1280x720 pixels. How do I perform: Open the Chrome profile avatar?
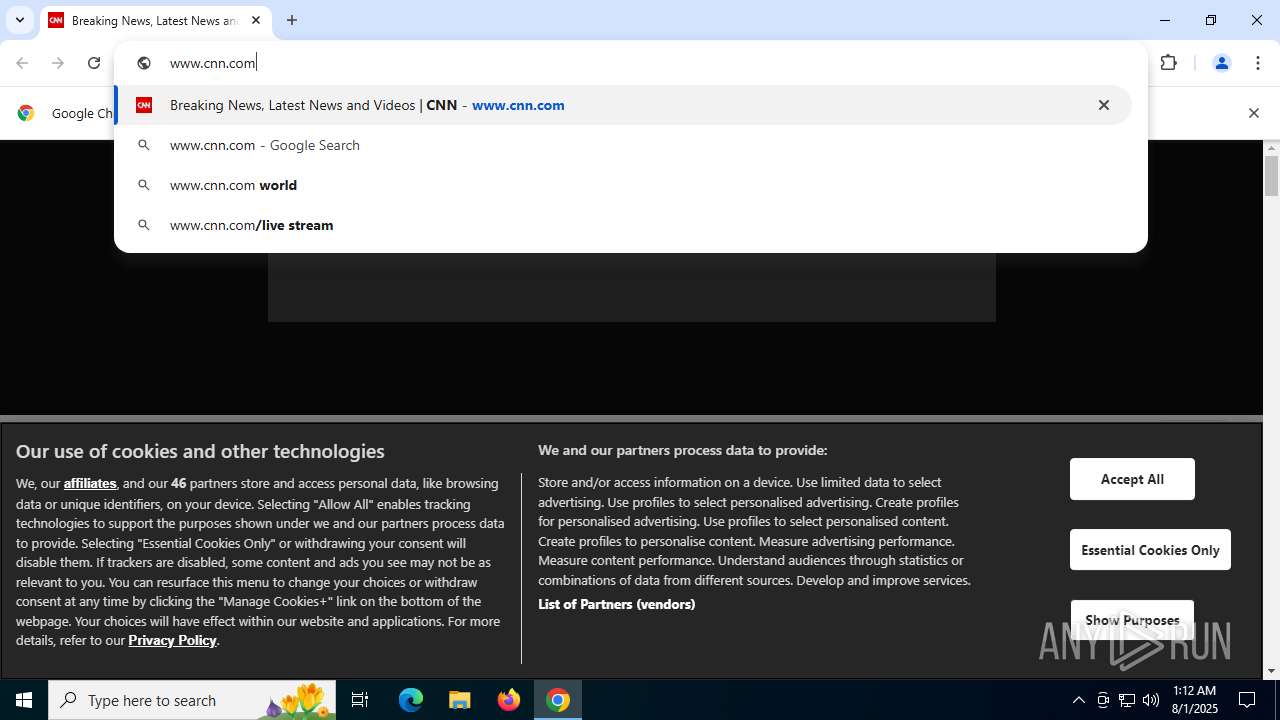(1221, 63)
